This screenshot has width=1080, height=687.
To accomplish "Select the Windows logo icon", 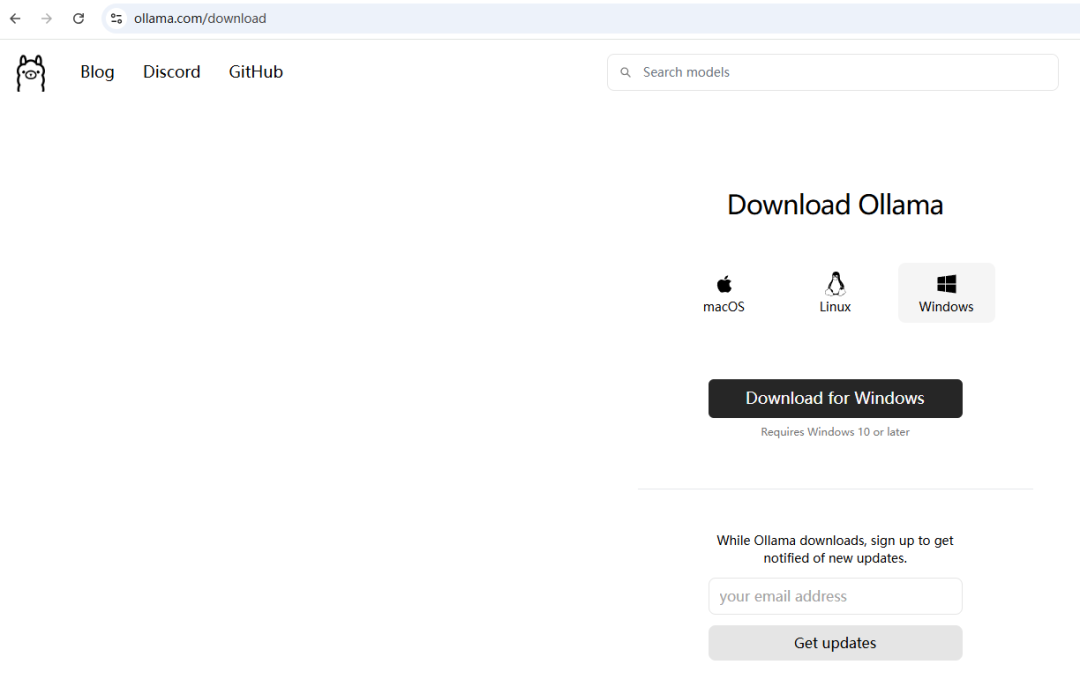I will click(946, 284).
